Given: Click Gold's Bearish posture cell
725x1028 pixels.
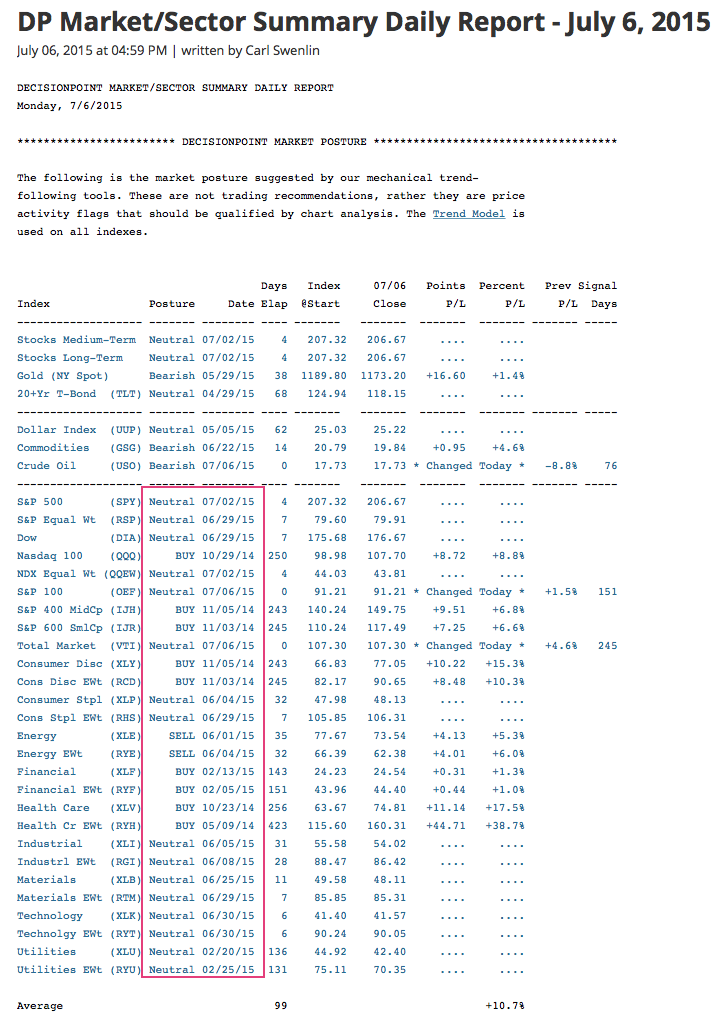Looking at the screenshot, I should click(172, 376).
